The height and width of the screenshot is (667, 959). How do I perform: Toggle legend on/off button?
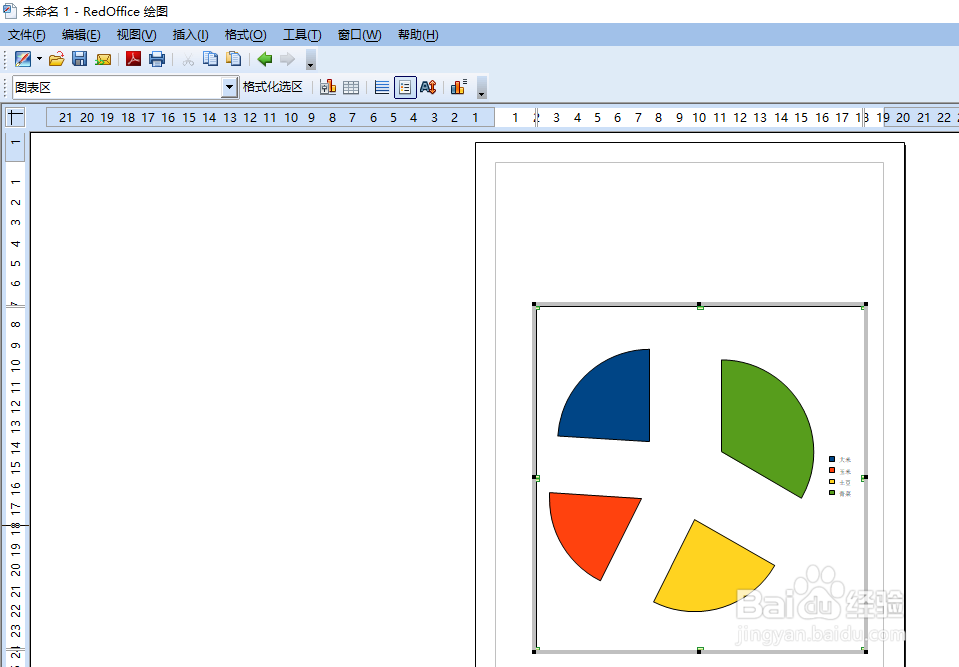click(x=405, y=87)
